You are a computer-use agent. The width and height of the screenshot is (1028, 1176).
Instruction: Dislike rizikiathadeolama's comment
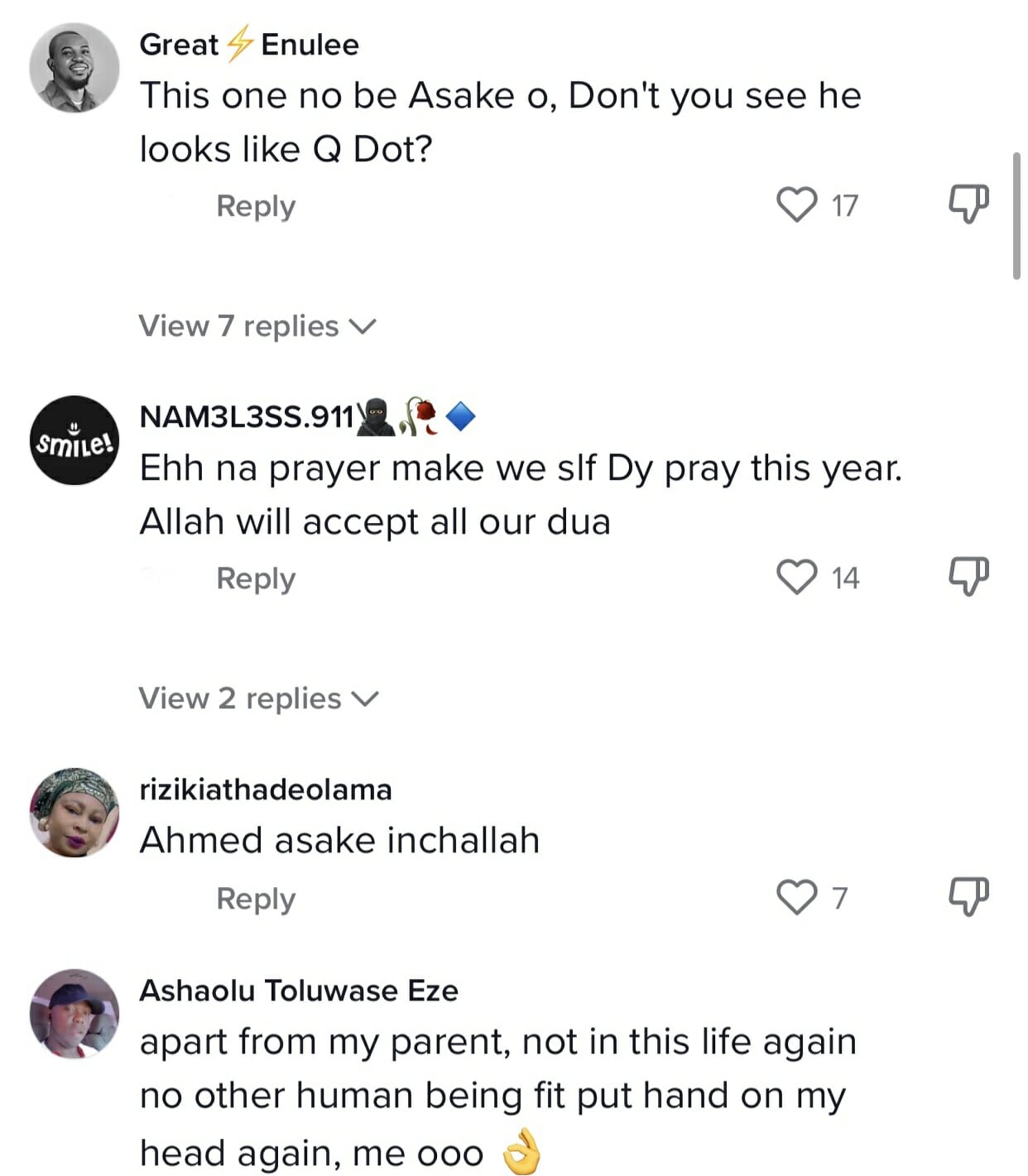(968, 896)
